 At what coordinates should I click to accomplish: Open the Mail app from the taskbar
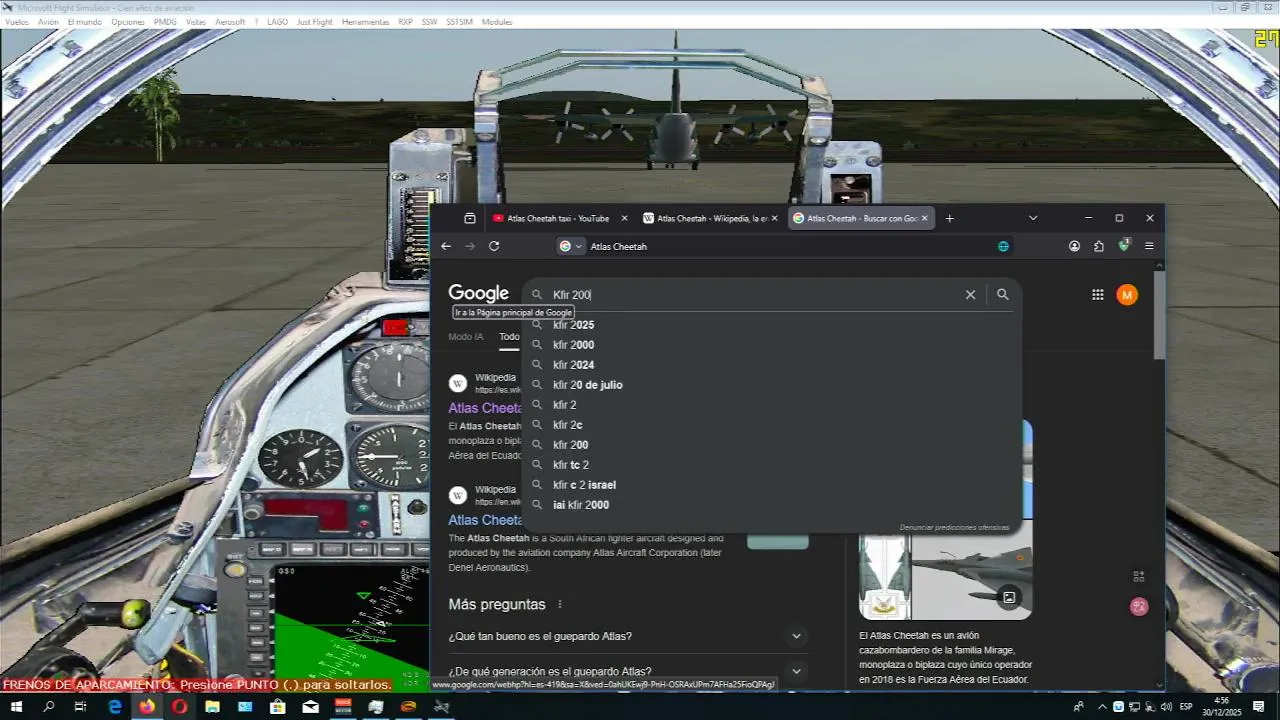tap(310, 707)
